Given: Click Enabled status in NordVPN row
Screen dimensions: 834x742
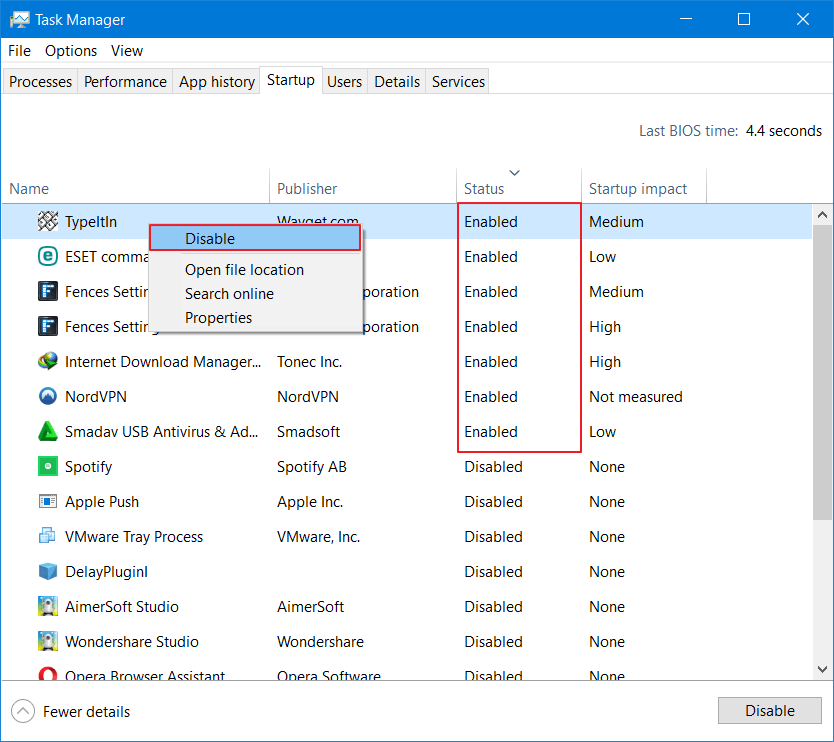Looking at the screenshot, I should pyautogui.click(x=490, y=397).
